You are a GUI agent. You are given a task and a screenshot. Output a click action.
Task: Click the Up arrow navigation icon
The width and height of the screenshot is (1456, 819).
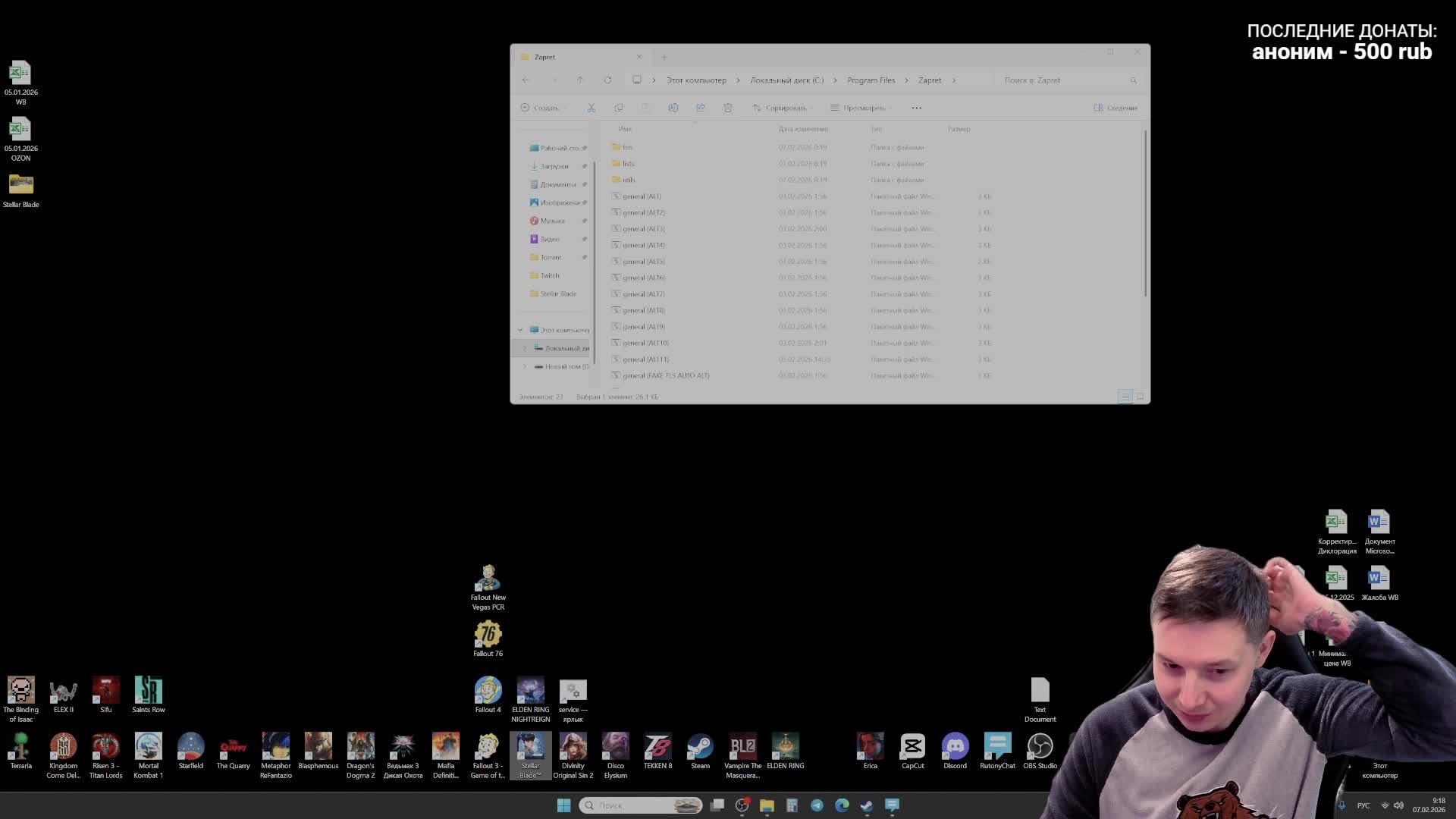click(x=580, y=80)
